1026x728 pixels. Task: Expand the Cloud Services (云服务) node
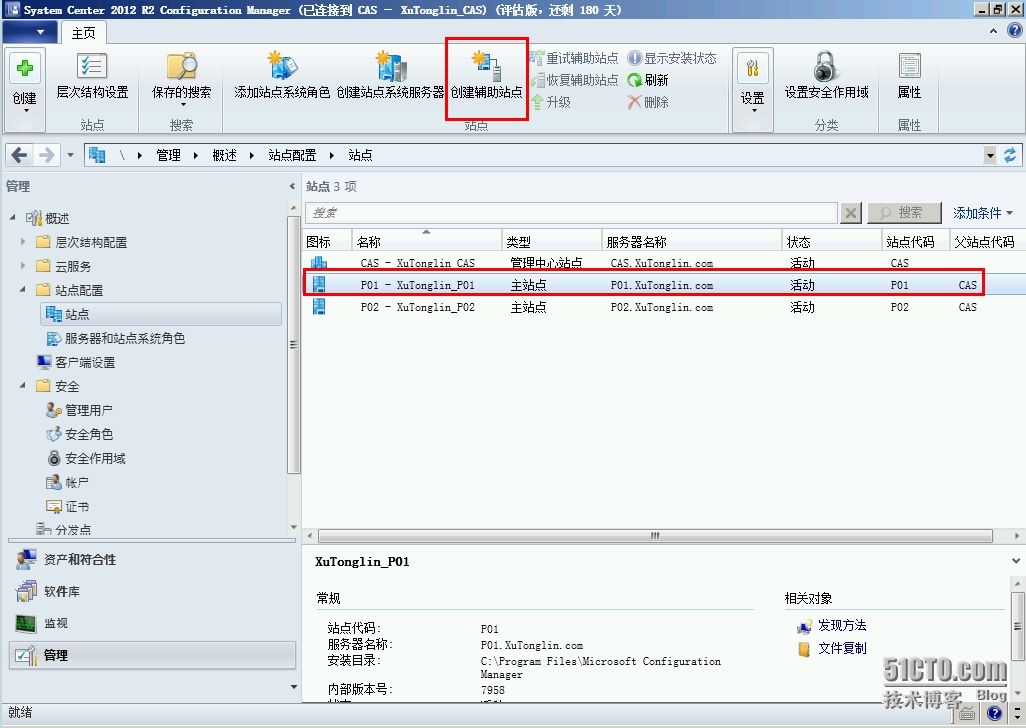pos(23,266)
